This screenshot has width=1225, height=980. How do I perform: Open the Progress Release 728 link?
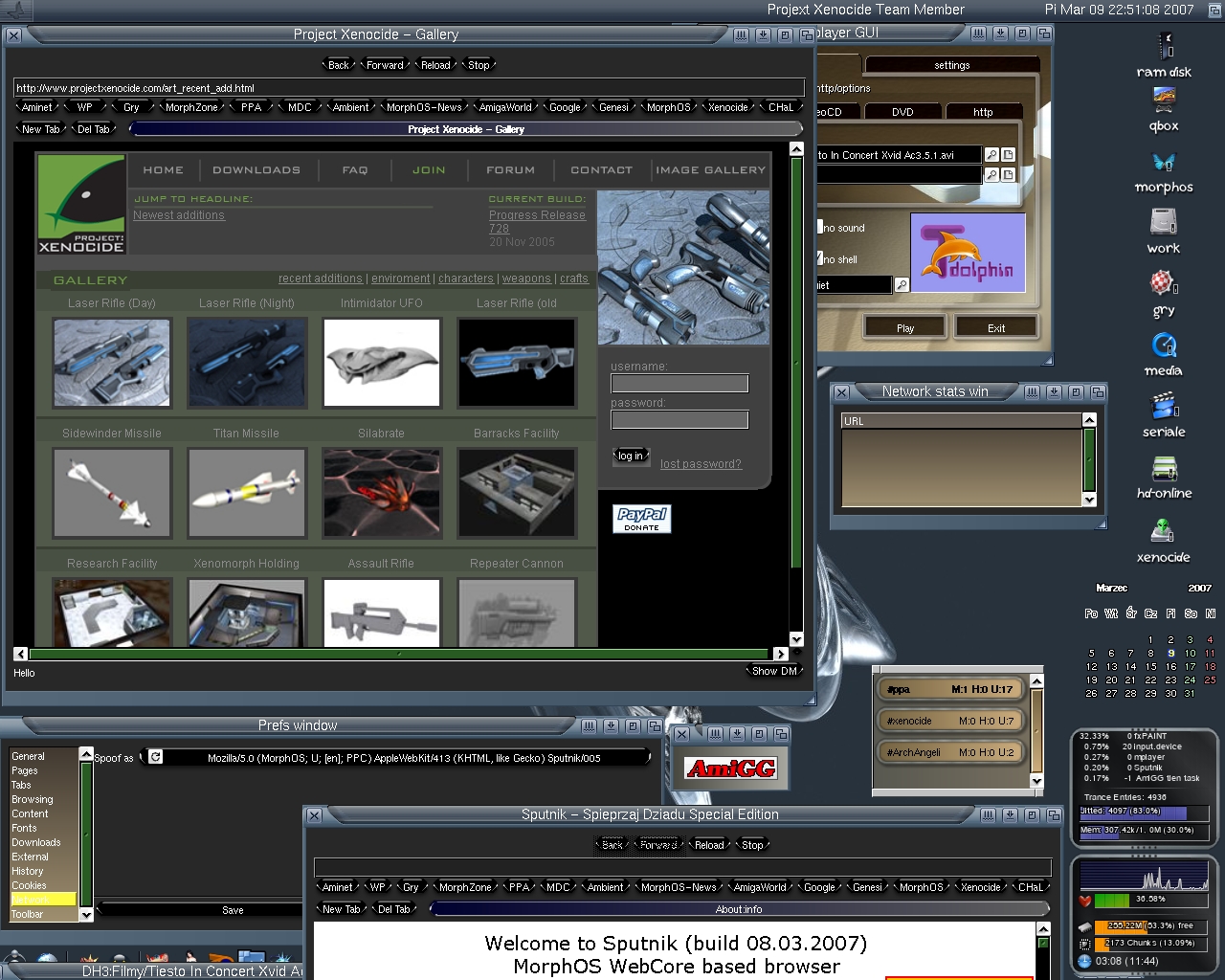coord(537,222)
